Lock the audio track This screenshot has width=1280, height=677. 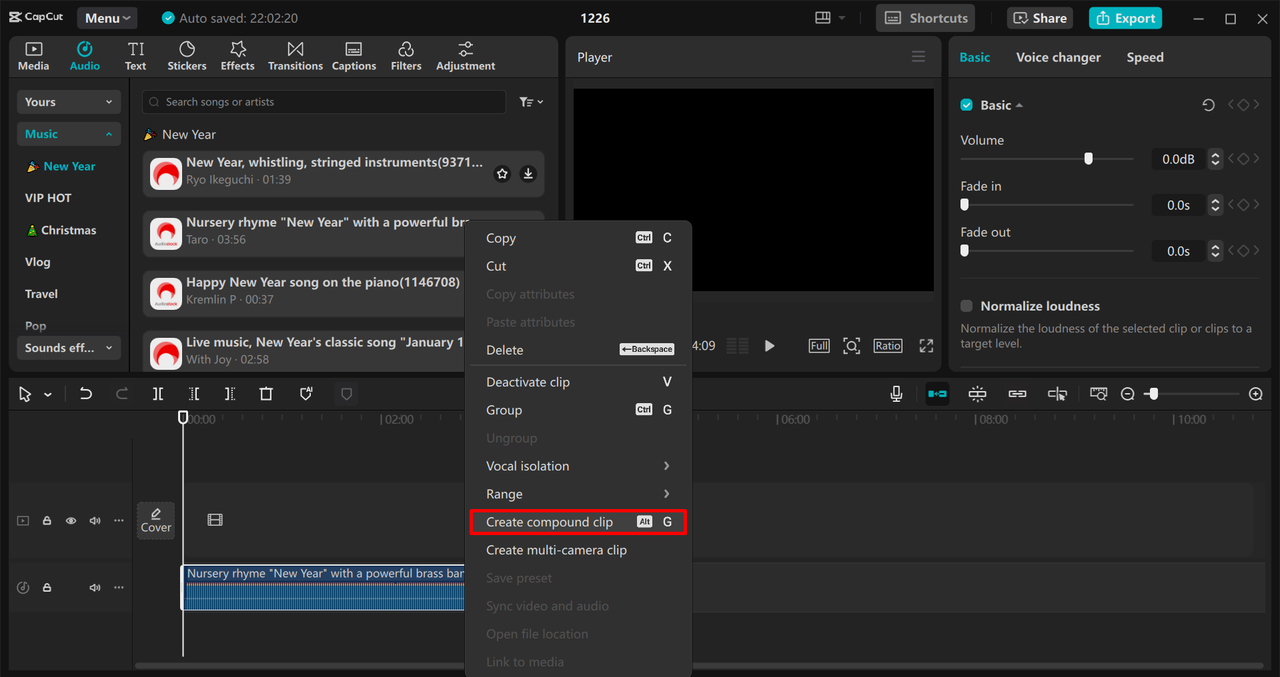47,588
